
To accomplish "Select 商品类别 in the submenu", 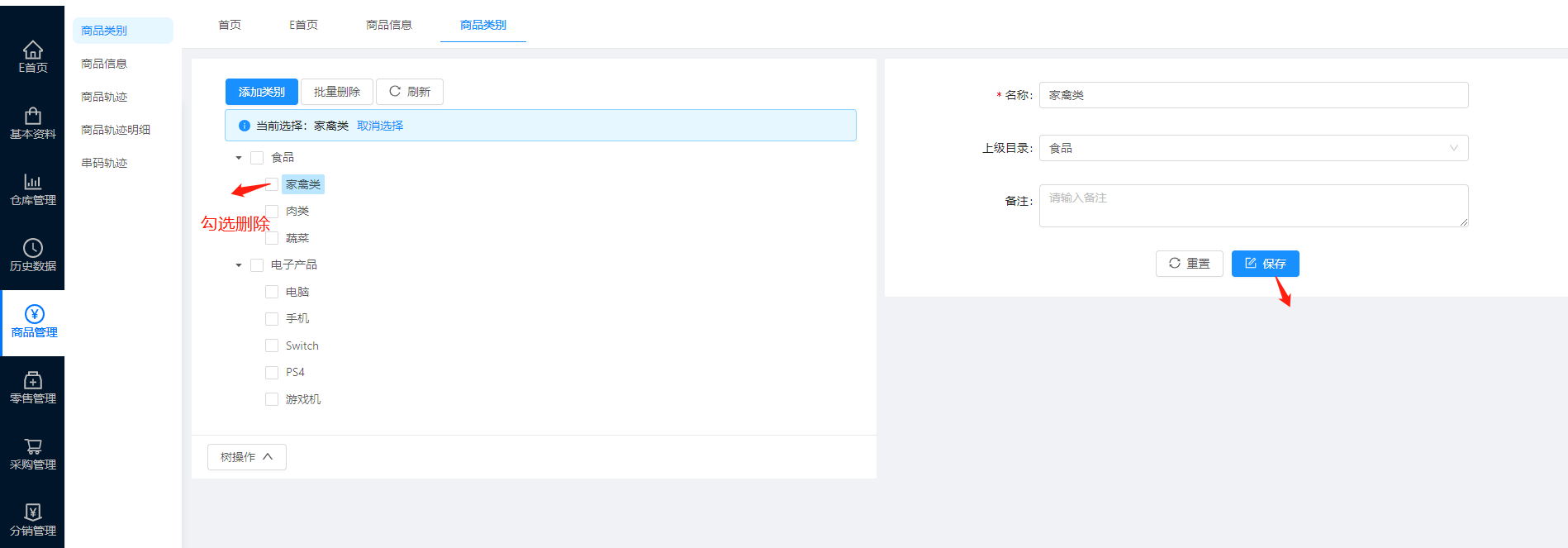I will click(x=123, y=31).
